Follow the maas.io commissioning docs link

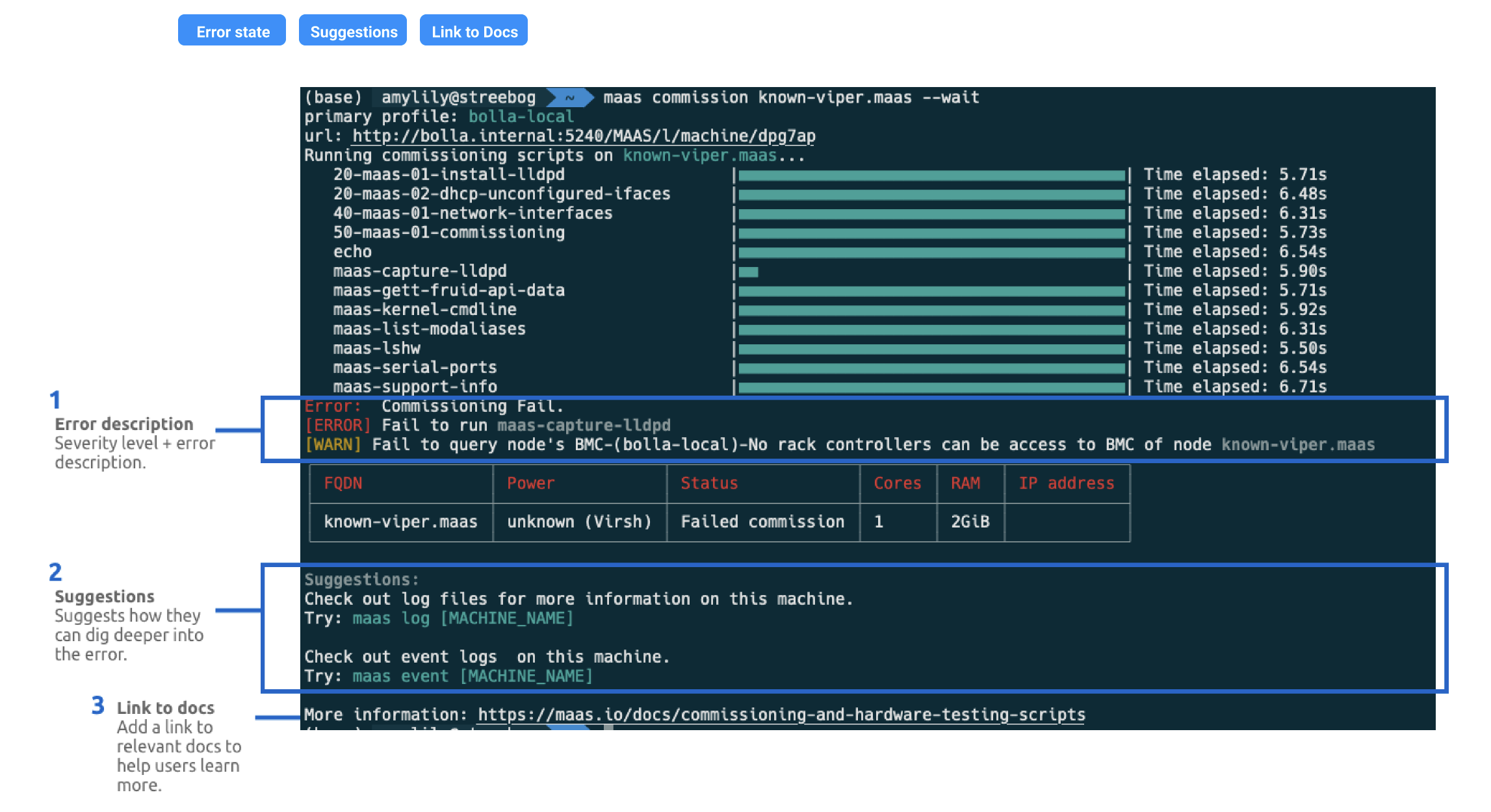(781, 715)
